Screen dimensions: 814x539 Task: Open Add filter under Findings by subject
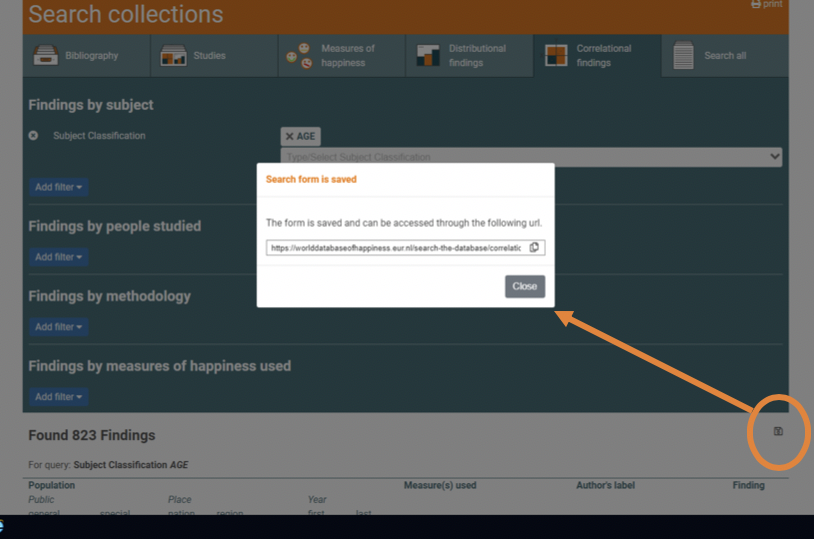pyautogui.click(x=60, y=187)
